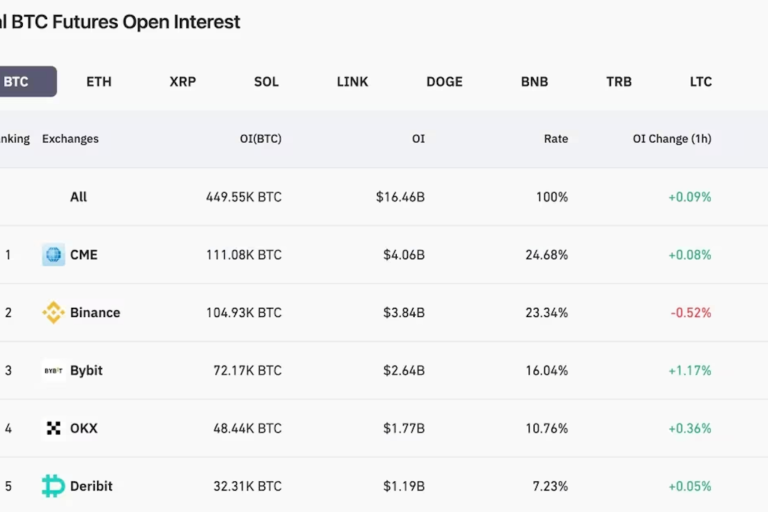Screen dimensions: 768x512
Task: Click the Bybit logo icon
Action: [53, 371]
